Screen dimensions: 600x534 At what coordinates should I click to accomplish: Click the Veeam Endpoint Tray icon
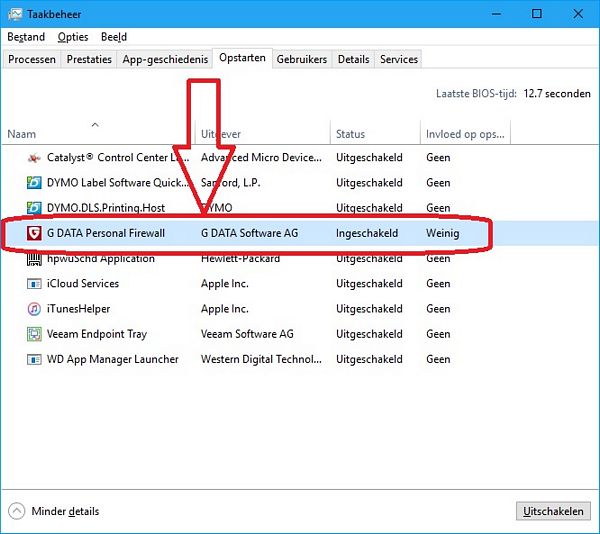tap(34, 334)
